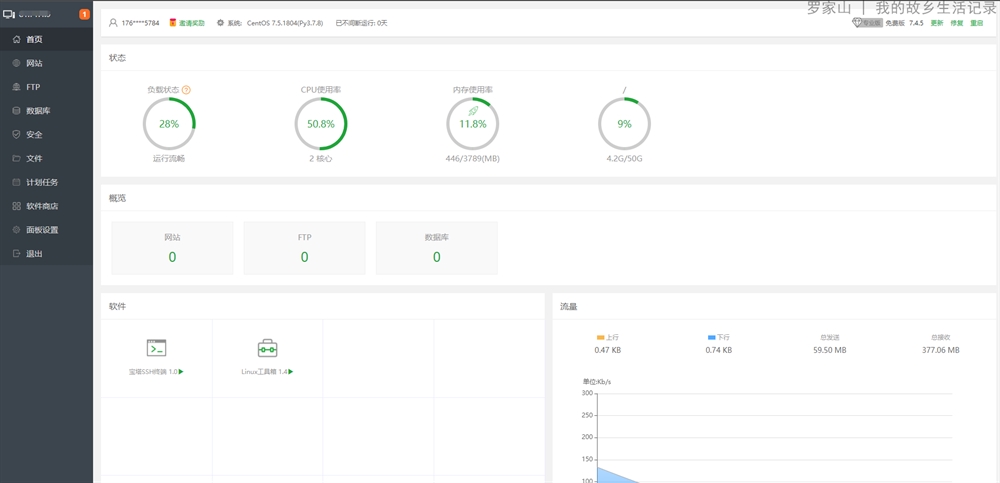Click the blue 下行 legend swatch
This screenshot has height=483, width=1000.
point(712,337)
